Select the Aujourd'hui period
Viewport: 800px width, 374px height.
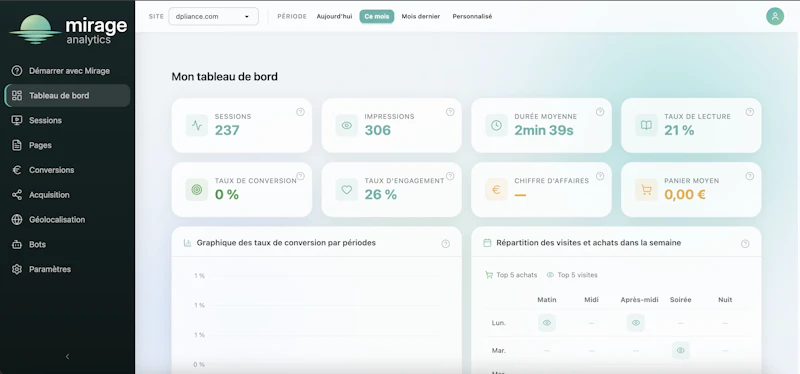tap(334, 16)
